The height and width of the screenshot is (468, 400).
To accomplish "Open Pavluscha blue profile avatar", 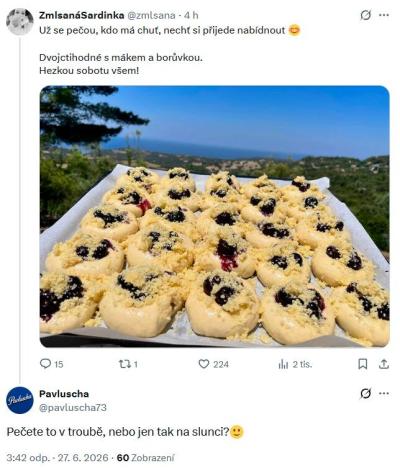I will coord(20,400).
